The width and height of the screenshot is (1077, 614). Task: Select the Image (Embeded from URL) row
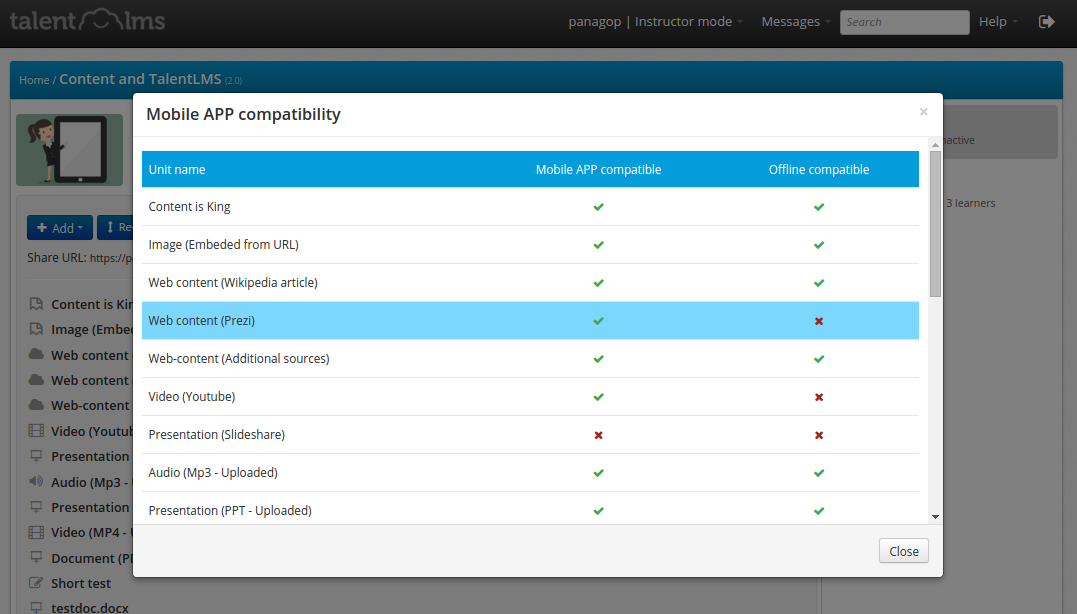click(x=530, y=245)
